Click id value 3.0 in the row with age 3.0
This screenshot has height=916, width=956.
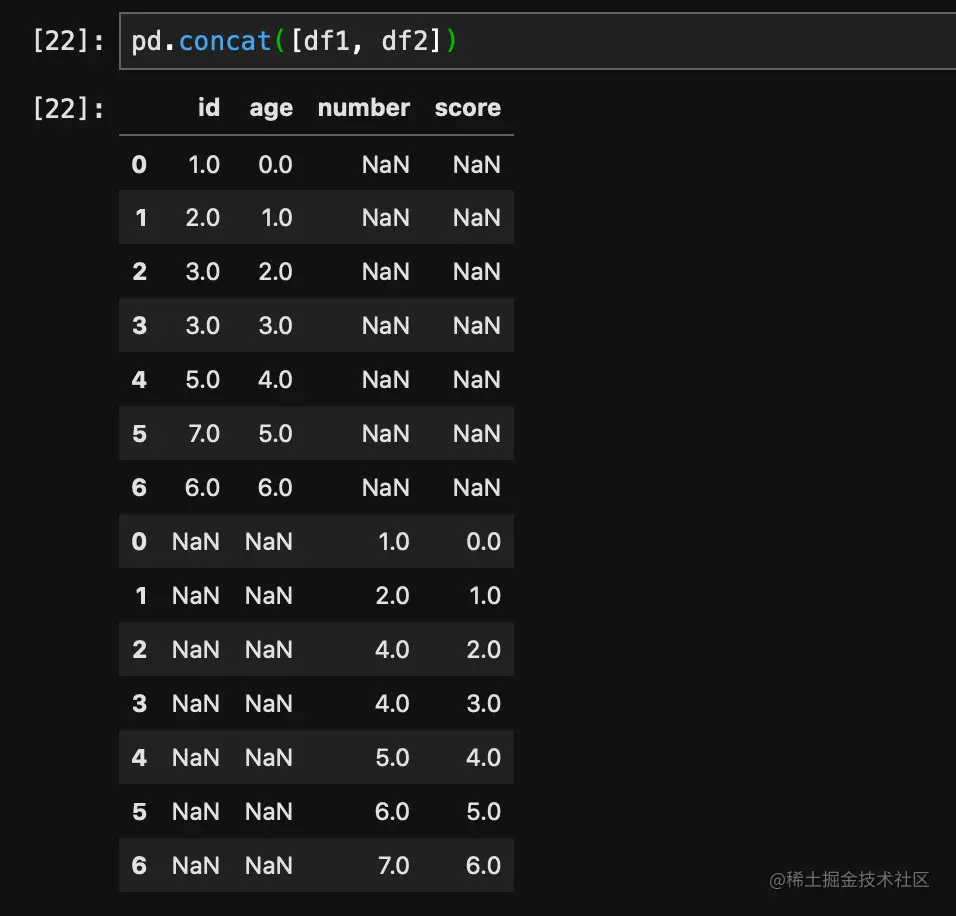[202, 325]
